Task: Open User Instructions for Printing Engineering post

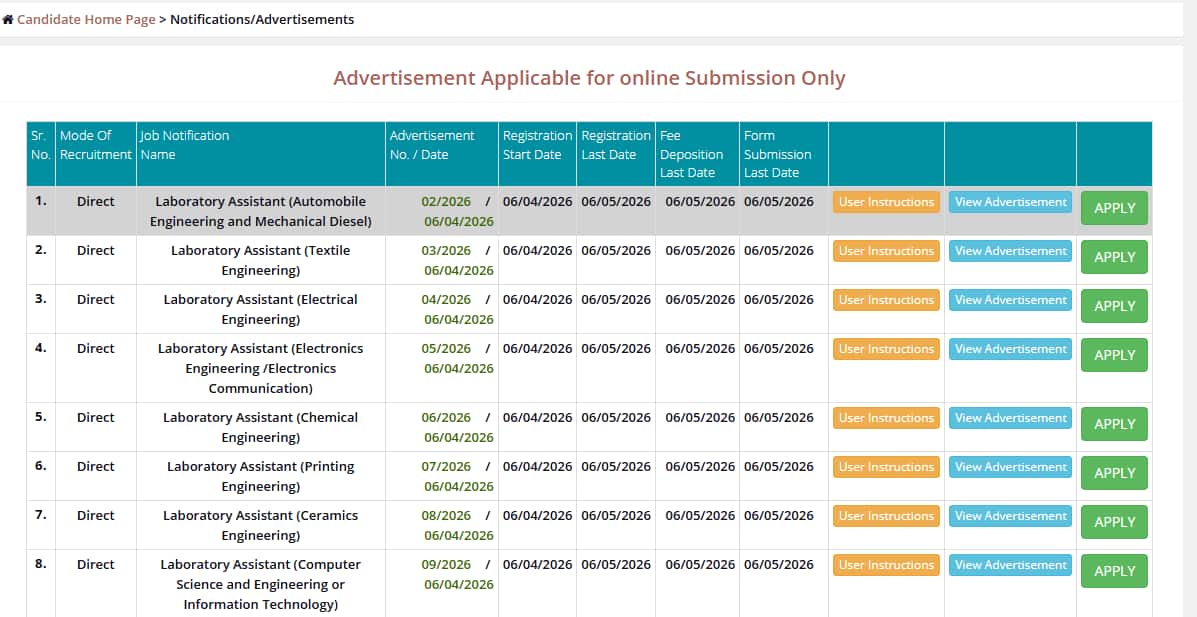Action: (x=886, y=467)
